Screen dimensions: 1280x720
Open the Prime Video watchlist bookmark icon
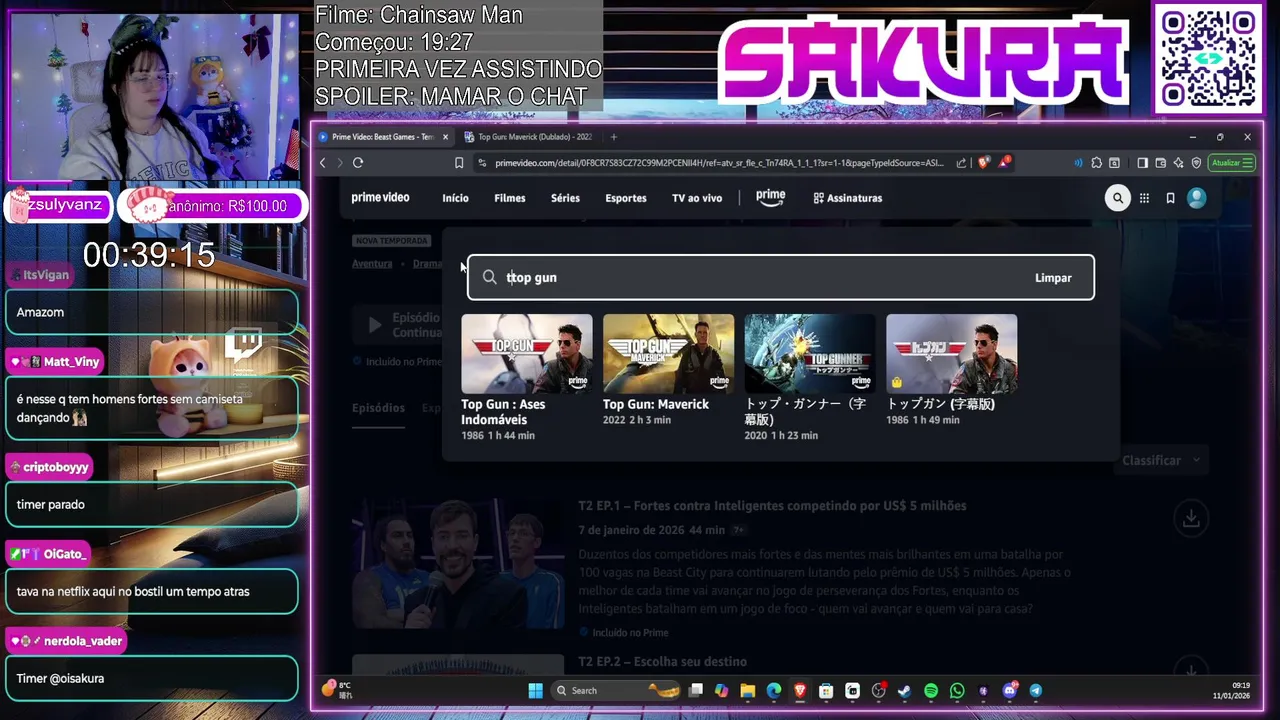tap(1170, 198)
